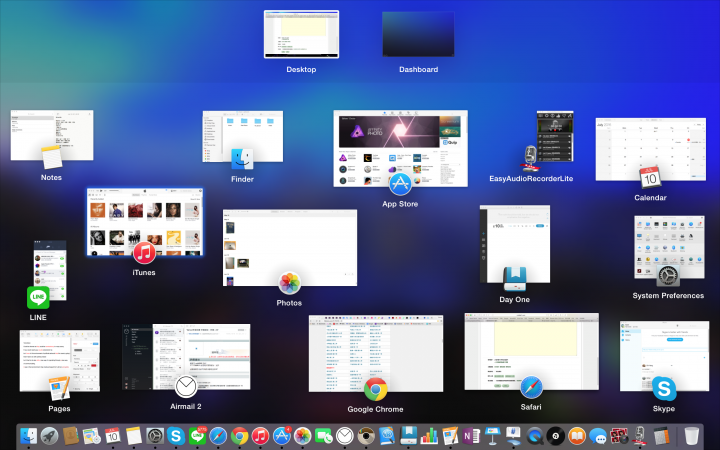Screen dimensions: 720x450
Task: Click the Photos flower icon in the dock
Action: [303, 436]
